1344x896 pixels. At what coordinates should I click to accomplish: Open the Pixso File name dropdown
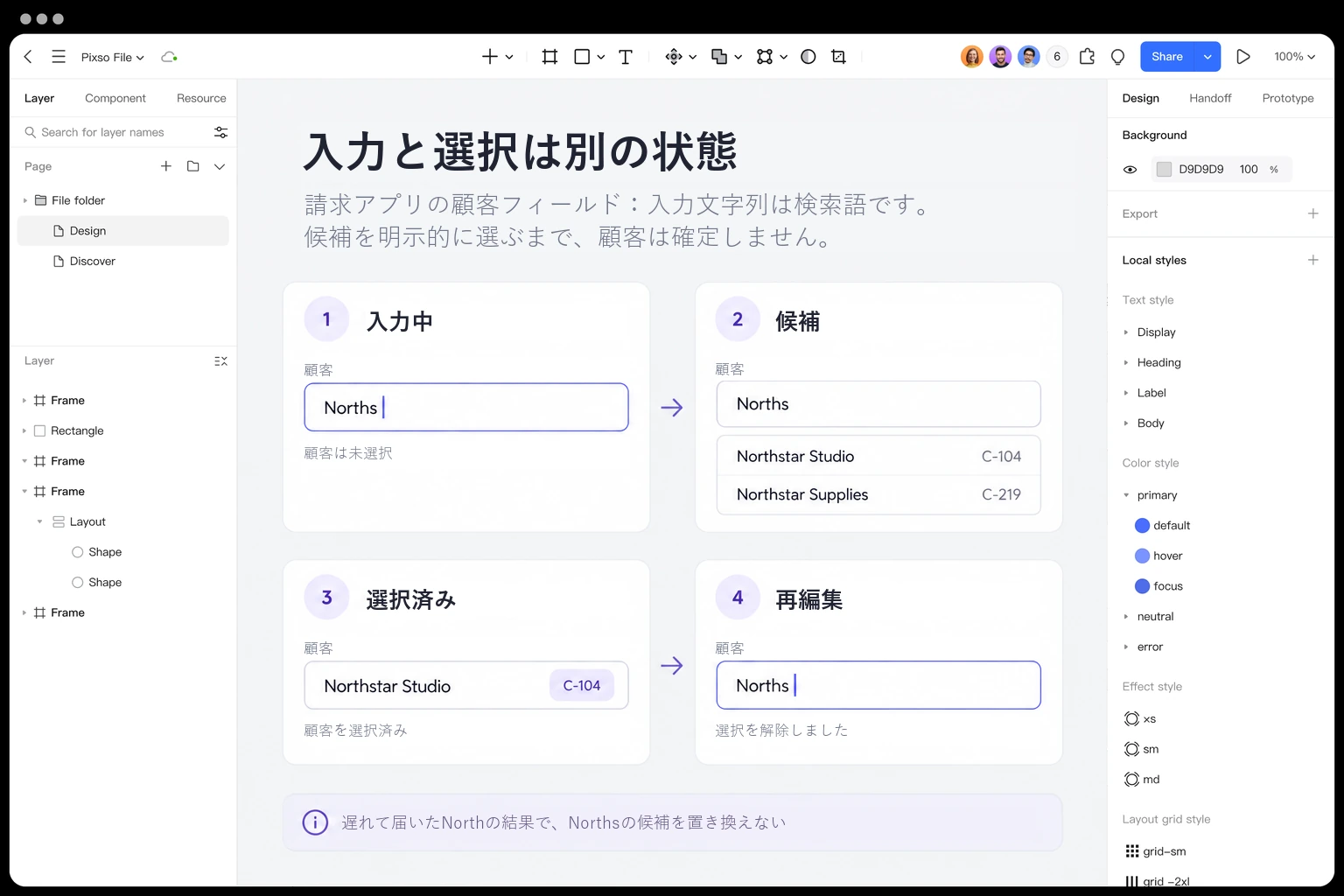(113, 57)
